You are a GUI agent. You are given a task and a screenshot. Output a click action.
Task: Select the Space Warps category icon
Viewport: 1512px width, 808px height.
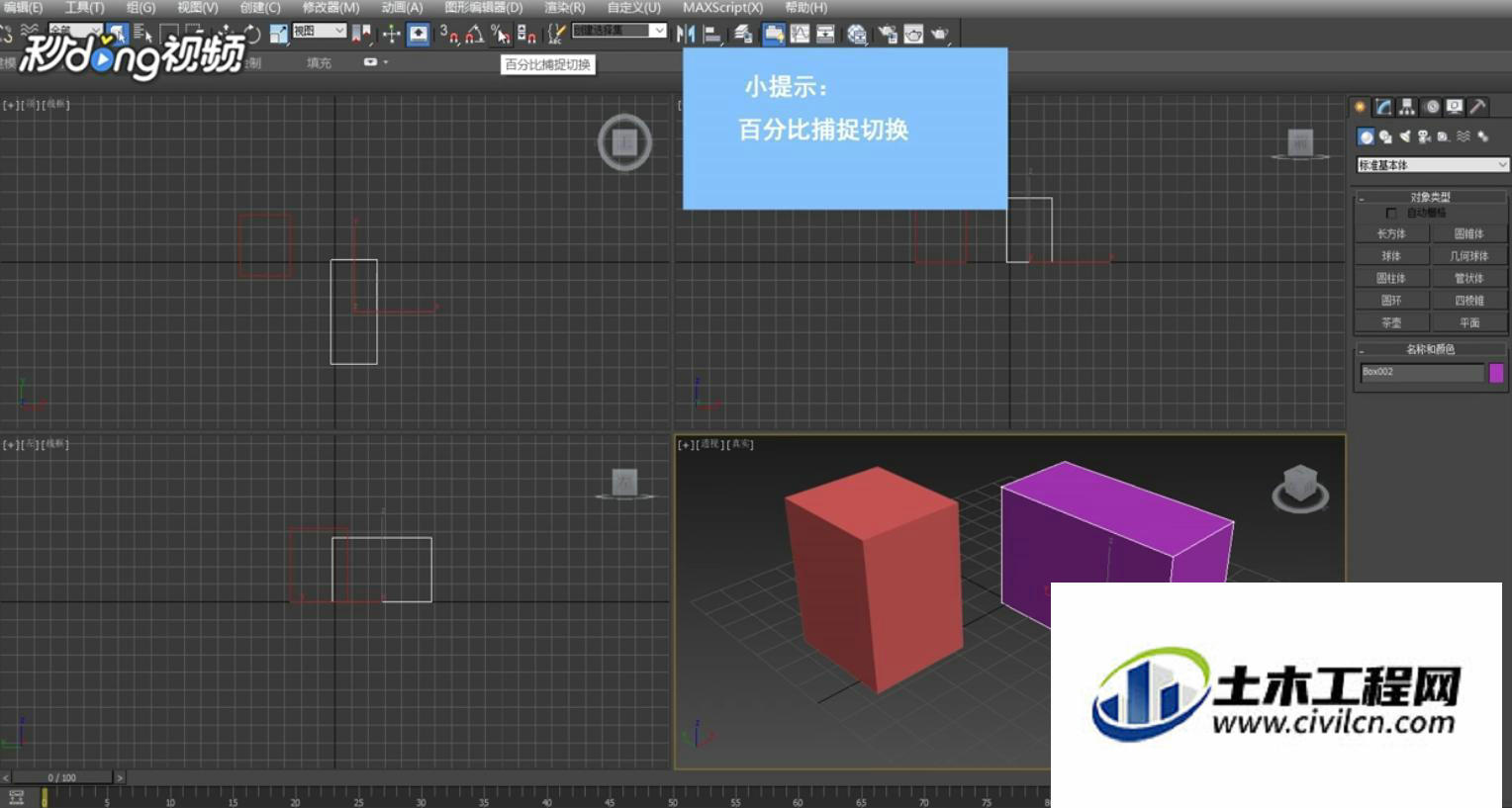(x=1464, y=136)
